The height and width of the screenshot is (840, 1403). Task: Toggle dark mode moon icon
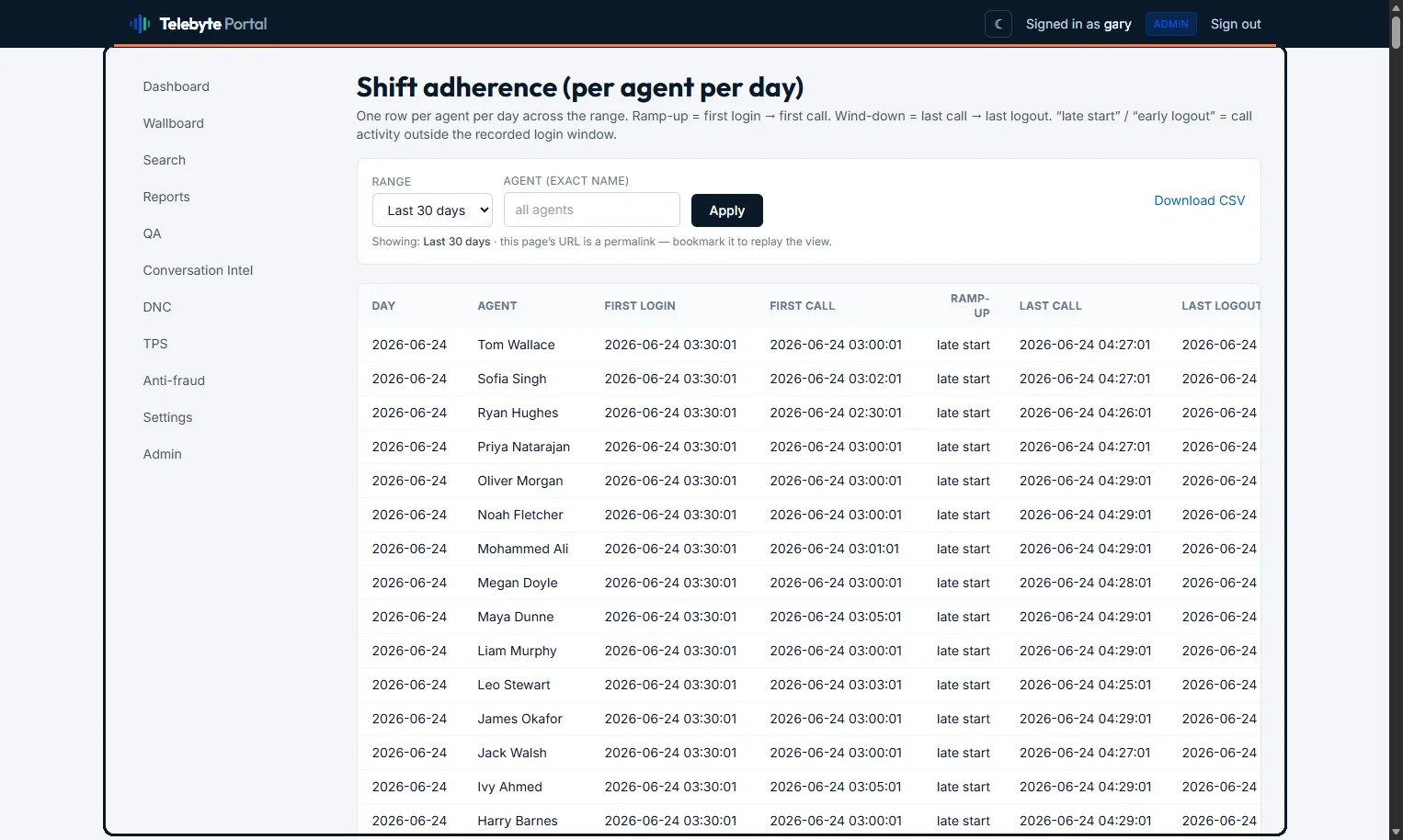998,24
